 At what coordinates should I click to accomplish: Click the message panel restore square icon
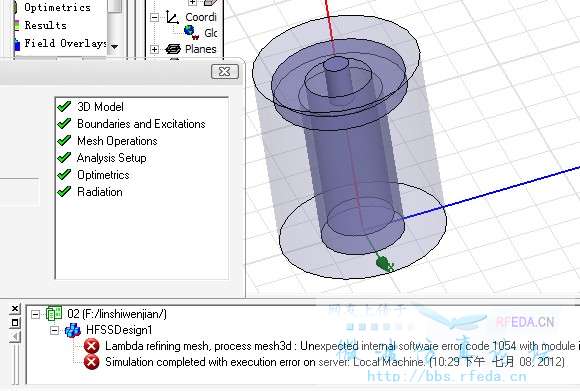(x=15, y=323)
